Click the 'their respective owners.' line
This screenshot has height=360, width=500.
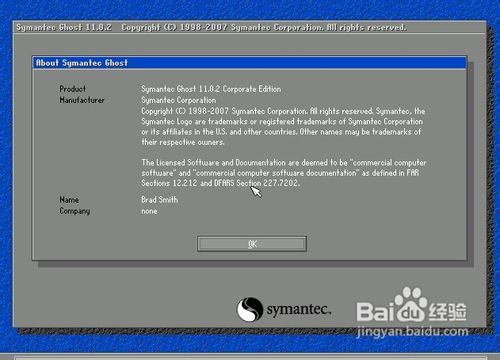[x=183, y=142]
